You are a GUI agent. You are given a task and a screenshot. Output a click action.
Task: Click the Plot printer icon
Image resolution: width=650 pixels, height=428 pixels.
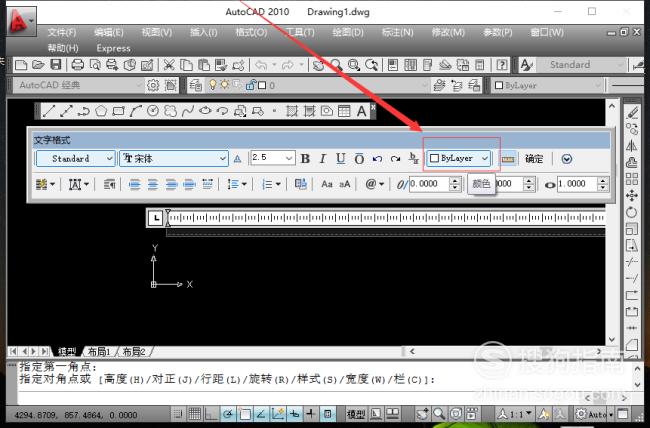78,65
